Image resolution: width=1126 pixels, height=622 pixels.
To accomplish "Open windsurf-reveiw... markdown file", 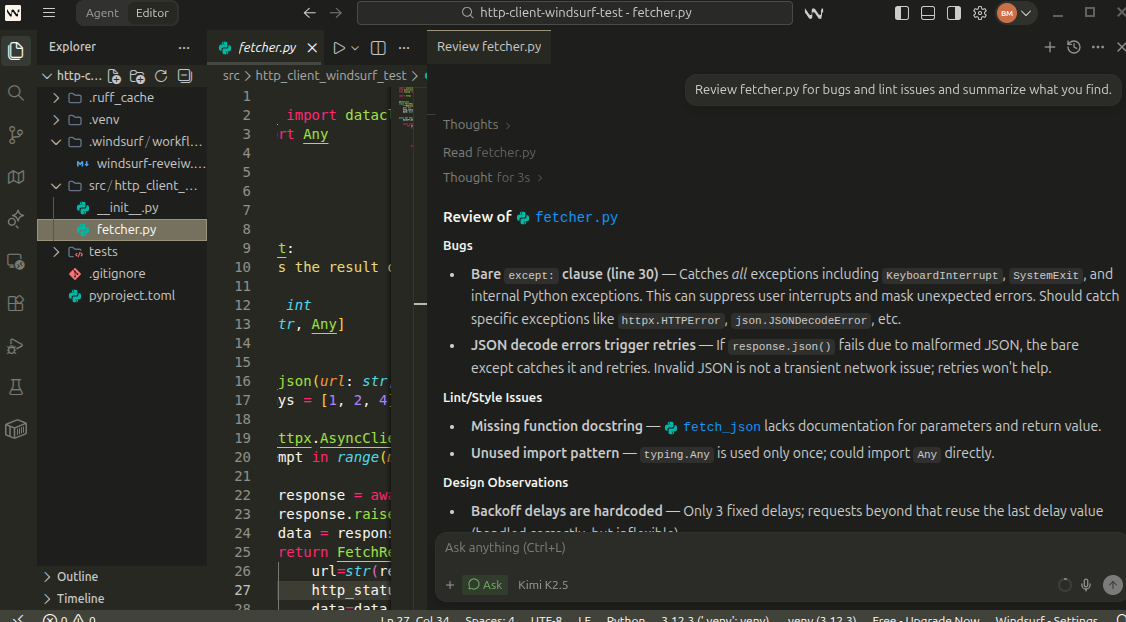I will coord(122,164).
